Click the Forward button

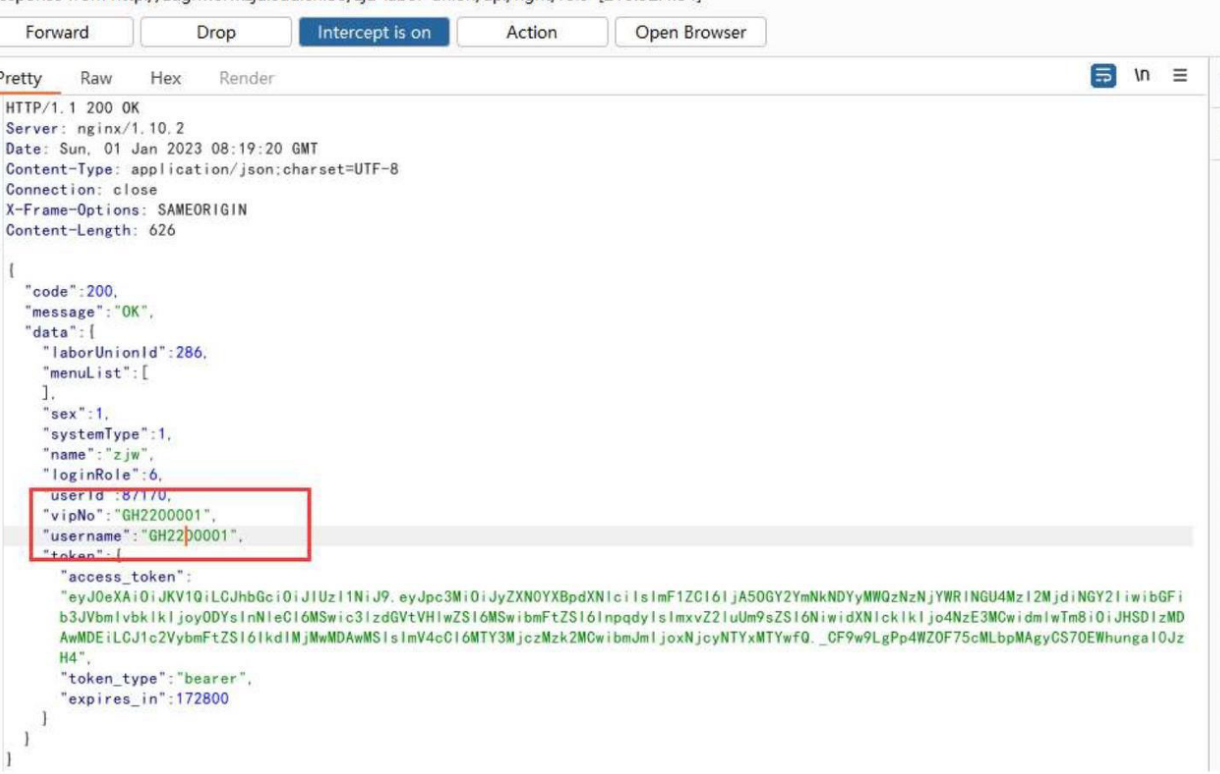pos(57,32)
